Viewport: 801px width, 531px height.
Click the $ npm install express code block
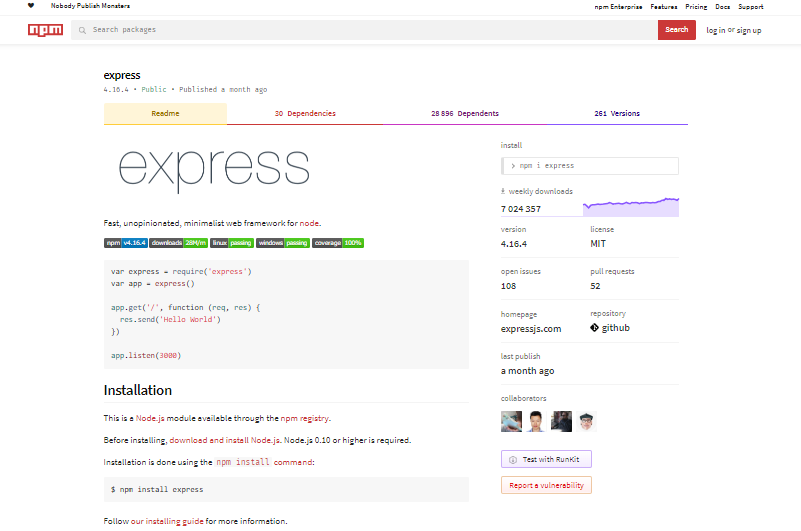pyautogui.click(x=286, y=489)
